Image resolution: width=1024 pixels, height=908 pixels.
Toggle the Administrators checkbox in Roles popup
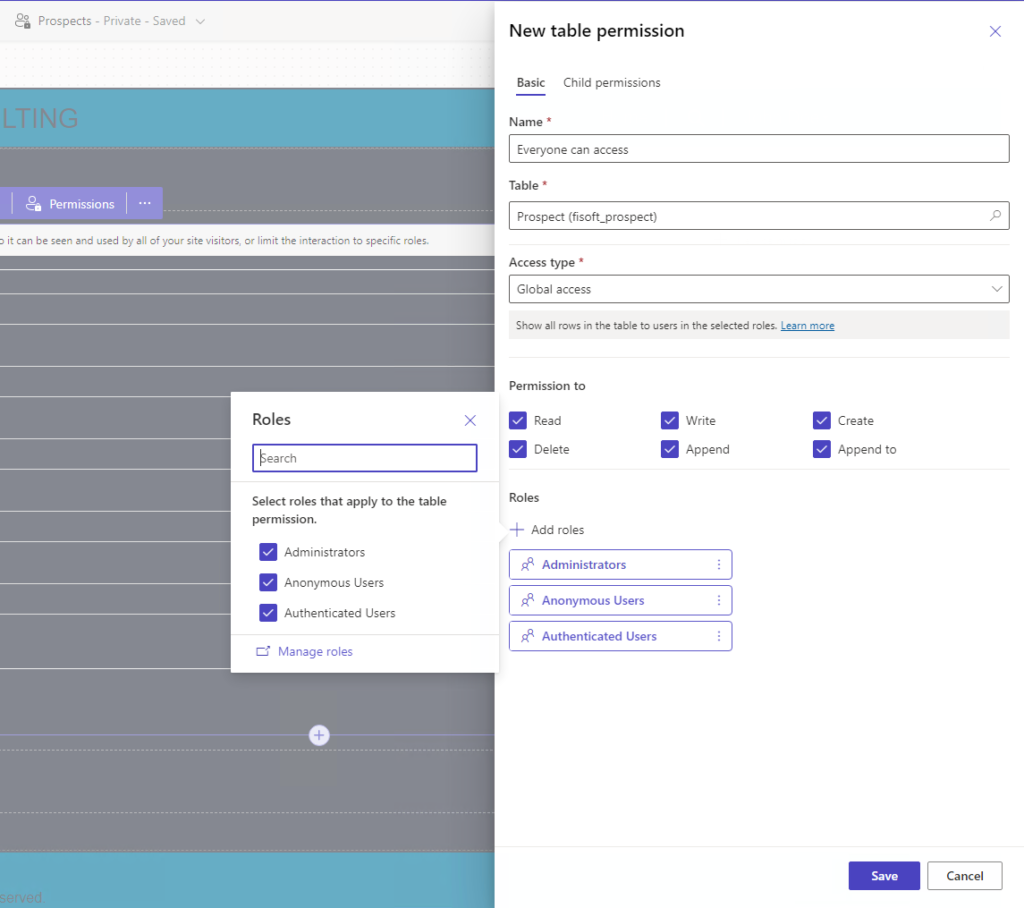tap(268, 551)
